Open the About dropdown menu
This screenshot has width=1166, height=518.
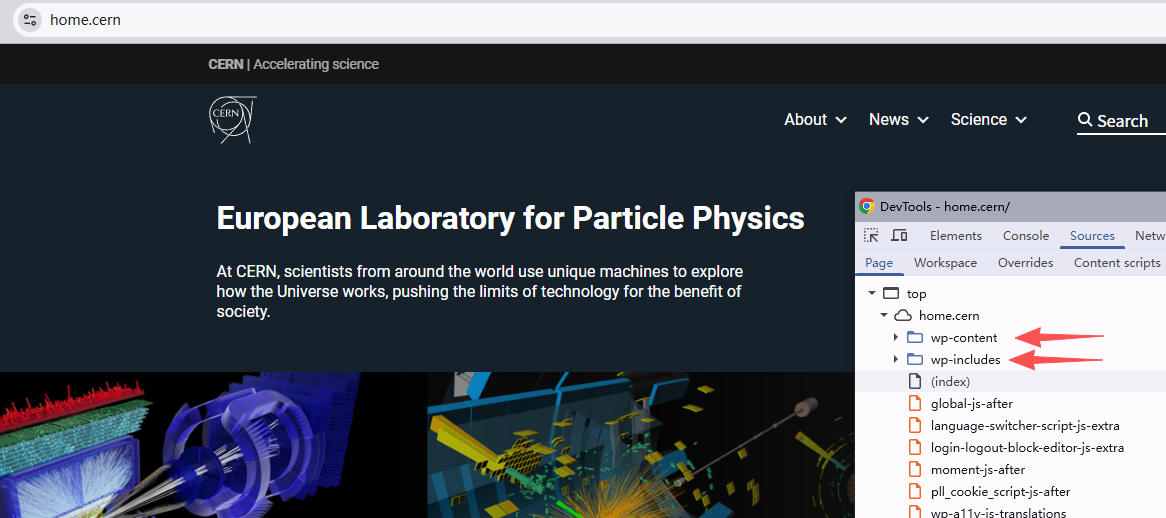(x=815, y=120)
